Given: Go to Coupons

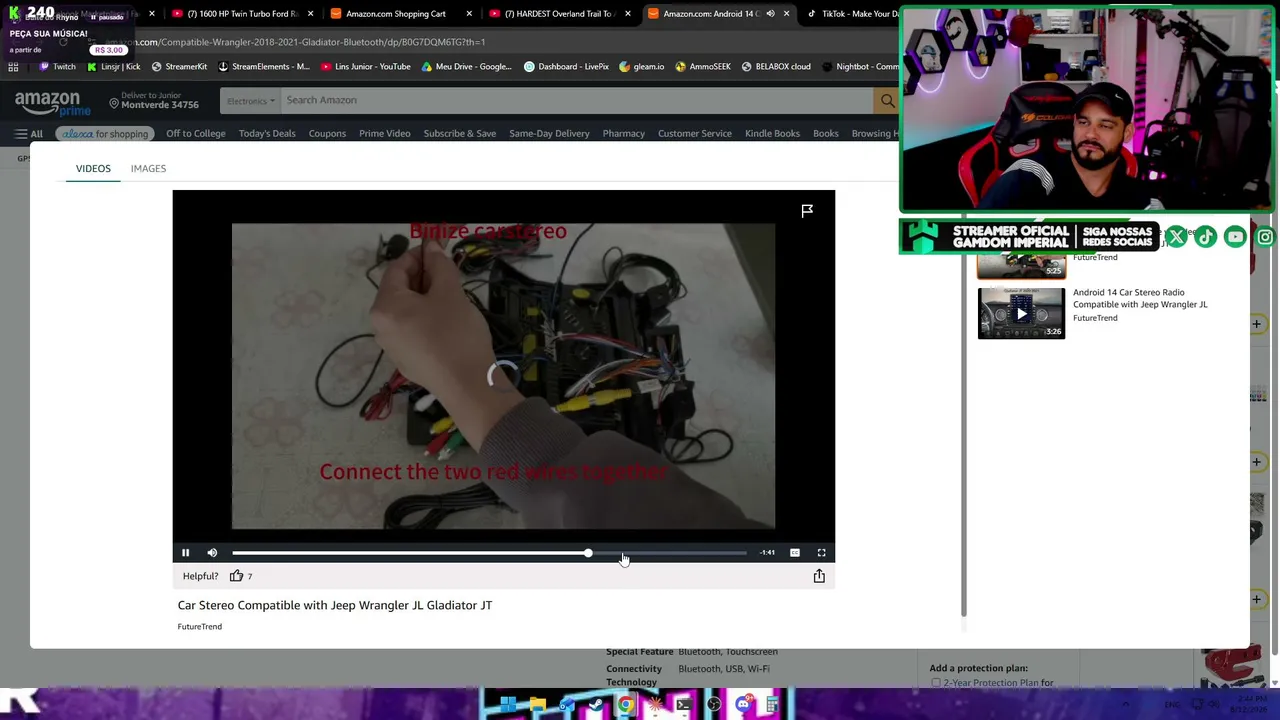Looking at the screenshot, I should (327, 134).
